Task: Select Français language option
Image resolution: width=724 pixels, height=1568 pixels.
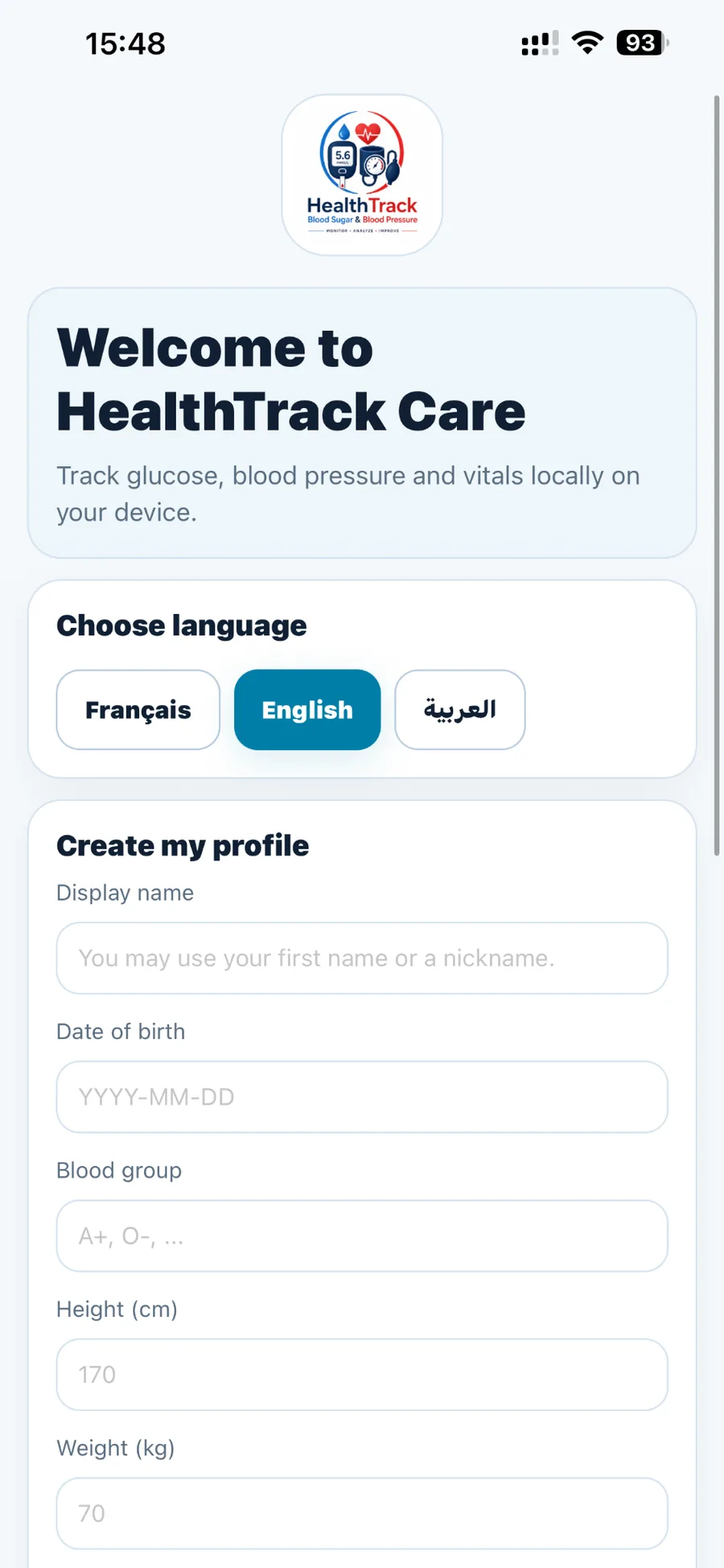Action: [x=138, y=710]
